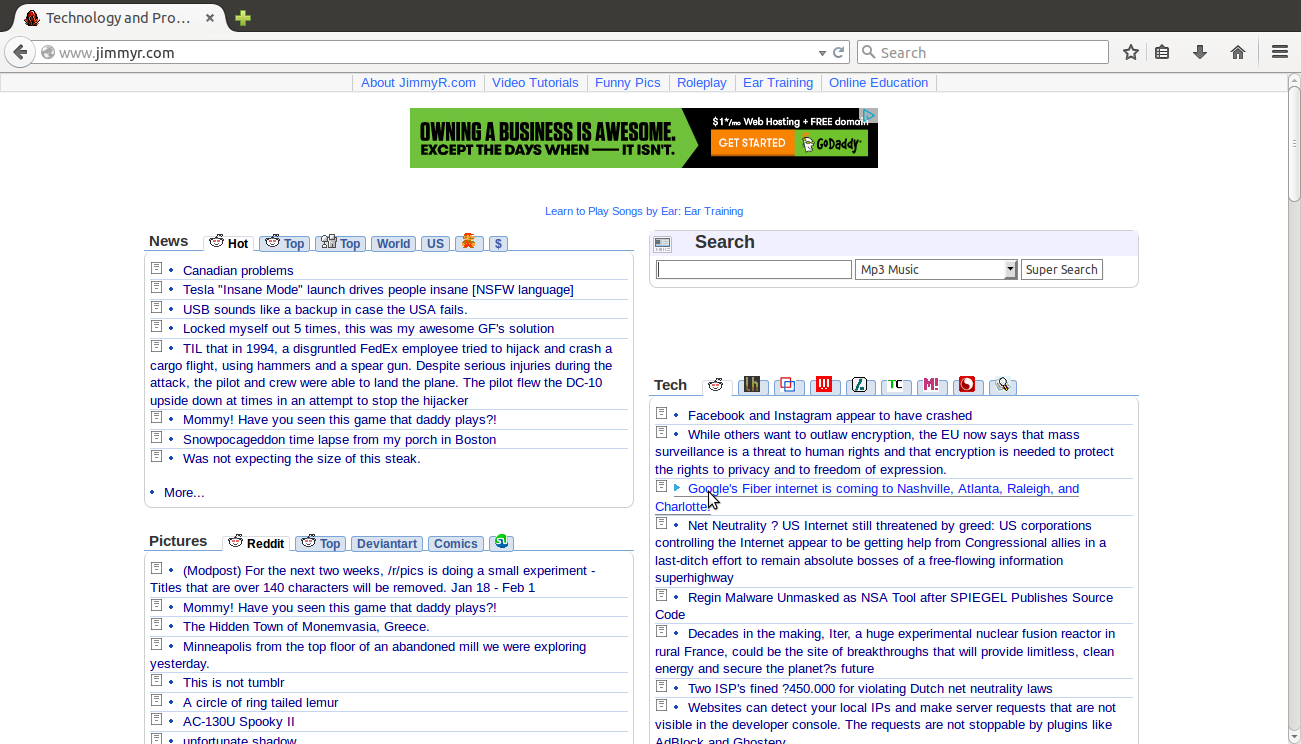Click the magnifying glass icon in Tech tabs
Image resolution: width=1301 pixels, height=744 pixels.
(1003, 384)
